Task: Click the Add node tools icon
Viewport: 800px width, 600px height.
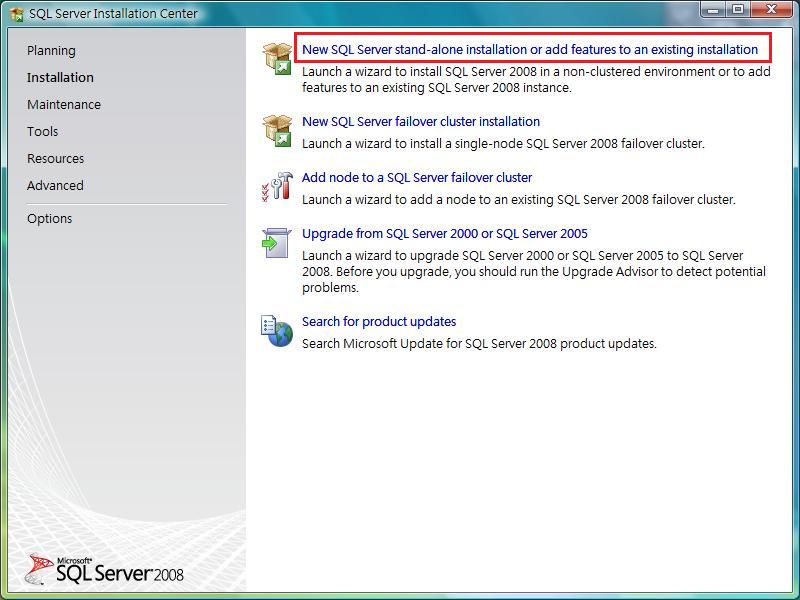Action: [277, 186]
